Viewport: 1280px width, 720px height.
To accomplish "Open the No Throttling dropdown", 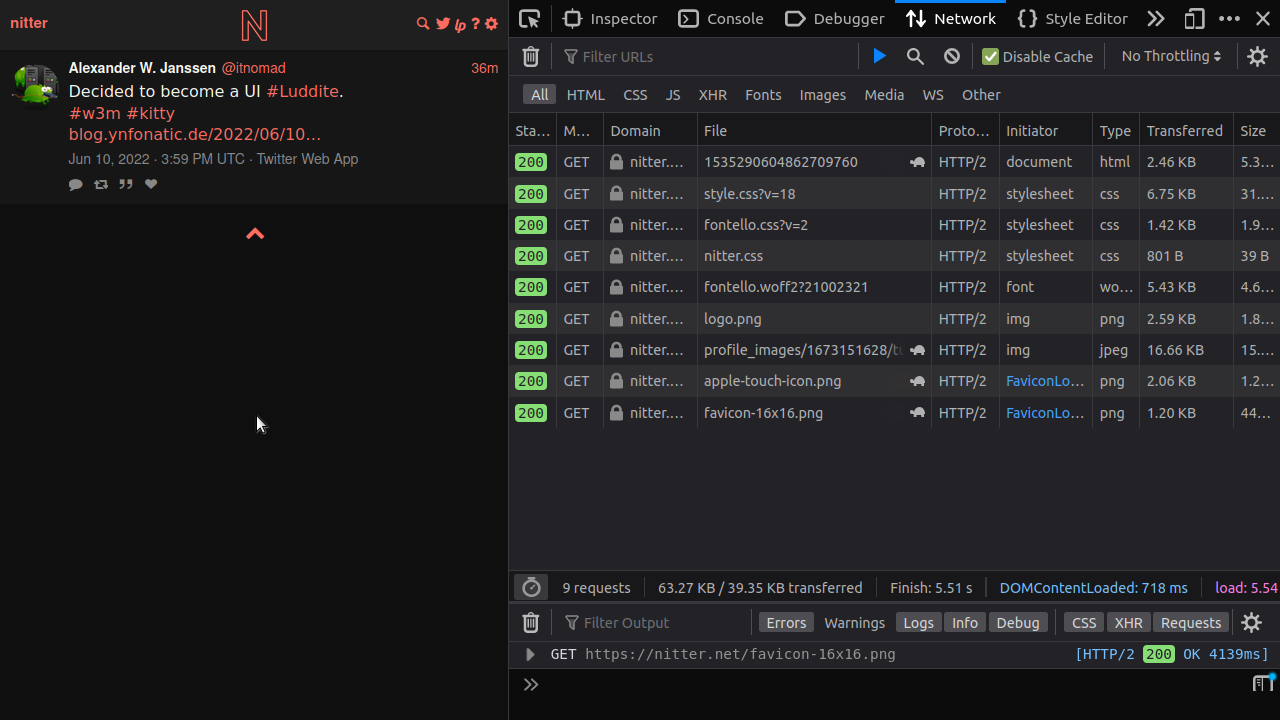I will click(x=1171, y=57).
